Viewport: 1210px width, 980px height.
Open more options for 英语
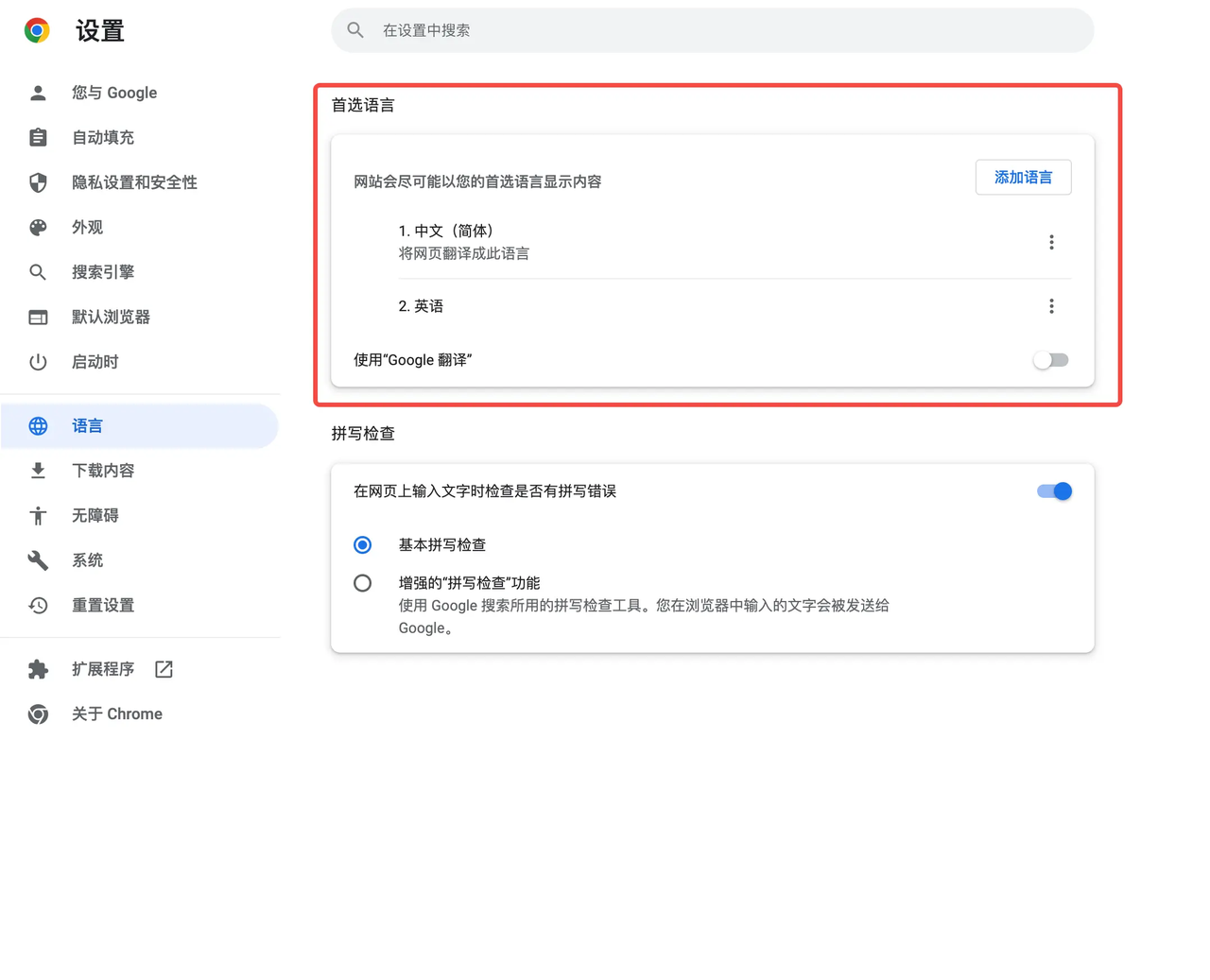(1051, 305)
